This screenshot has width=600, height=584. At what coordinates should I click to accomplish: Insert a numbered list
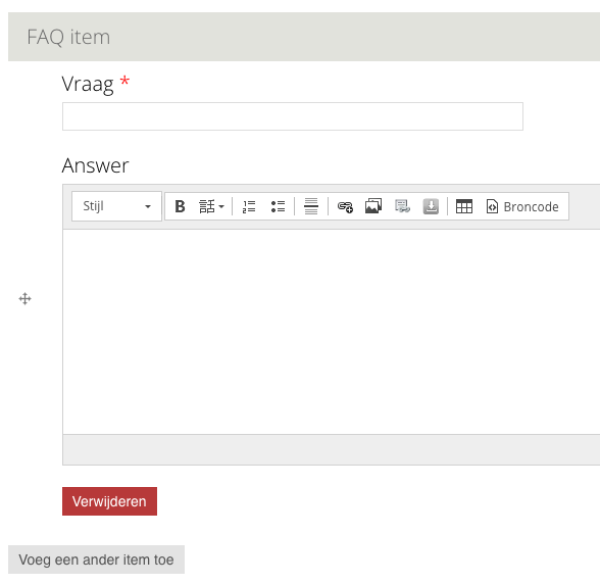[249, 207]
